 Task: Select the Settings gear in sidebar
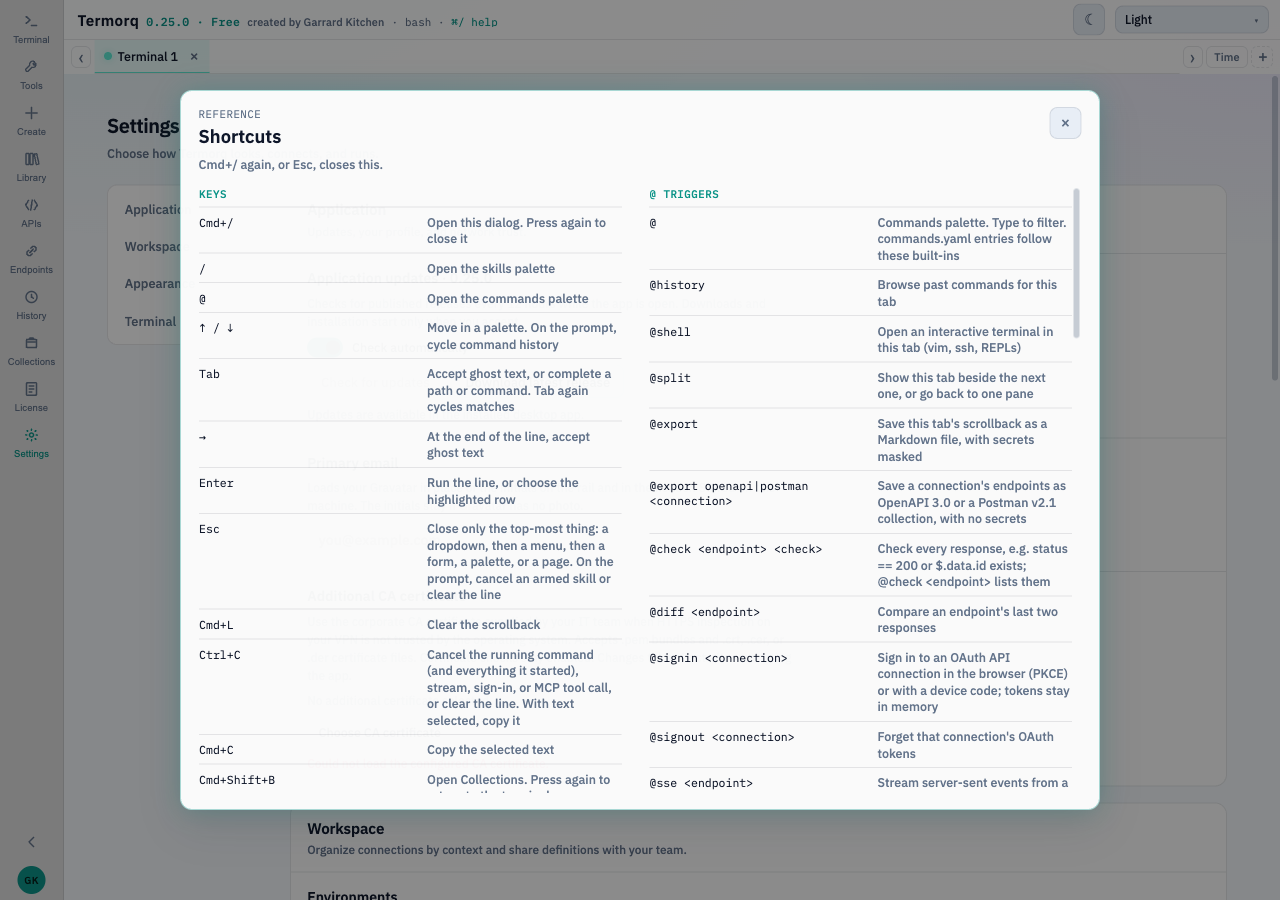pyautogui.click(x=31, y=442)
